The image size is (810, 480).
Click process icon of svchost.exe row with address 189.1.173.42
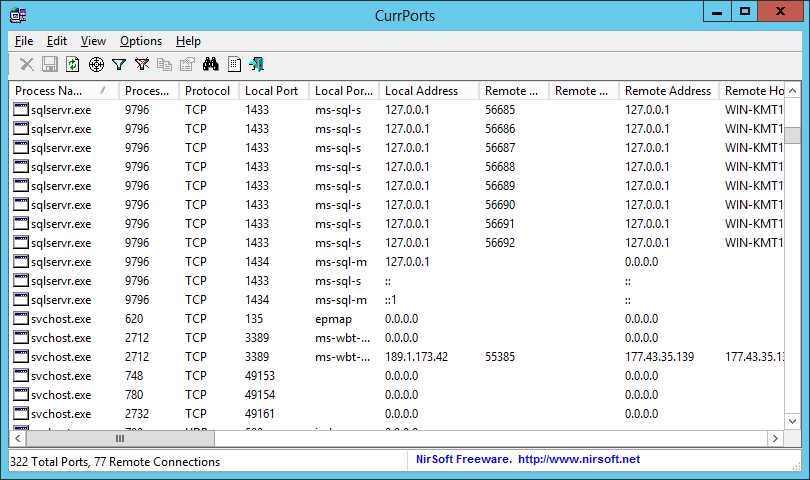tap(21, 357)
